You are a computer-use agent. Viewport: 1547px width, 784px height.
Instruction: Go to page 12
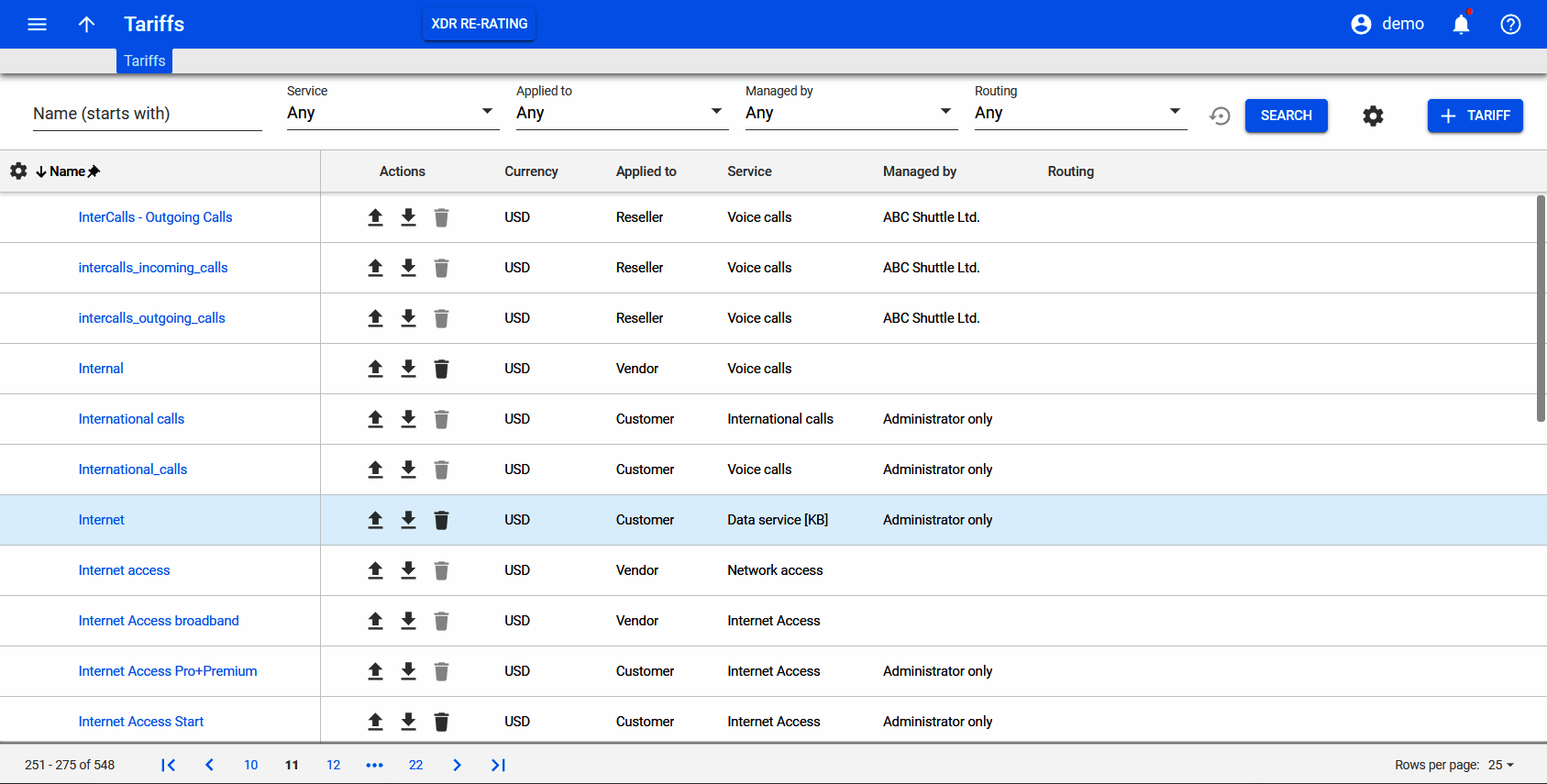333,765
